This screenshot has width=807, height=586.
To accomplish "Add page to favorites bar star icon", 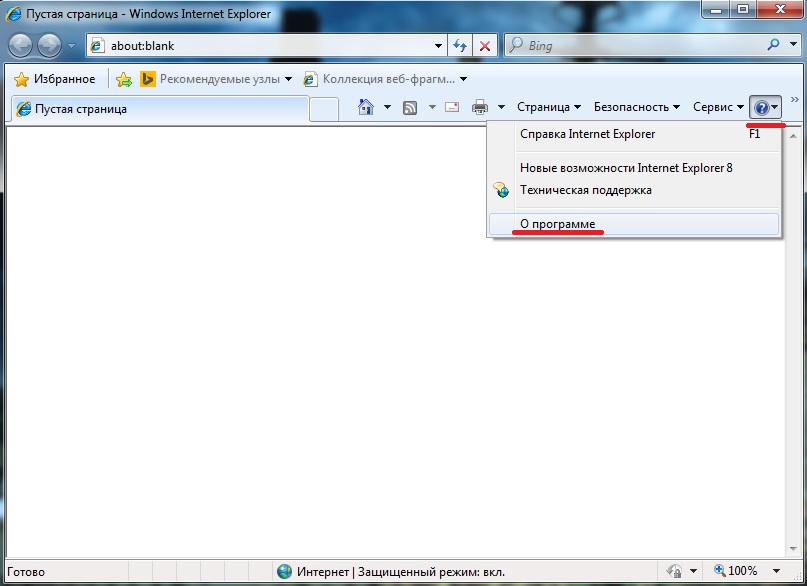I will [124, 79].
